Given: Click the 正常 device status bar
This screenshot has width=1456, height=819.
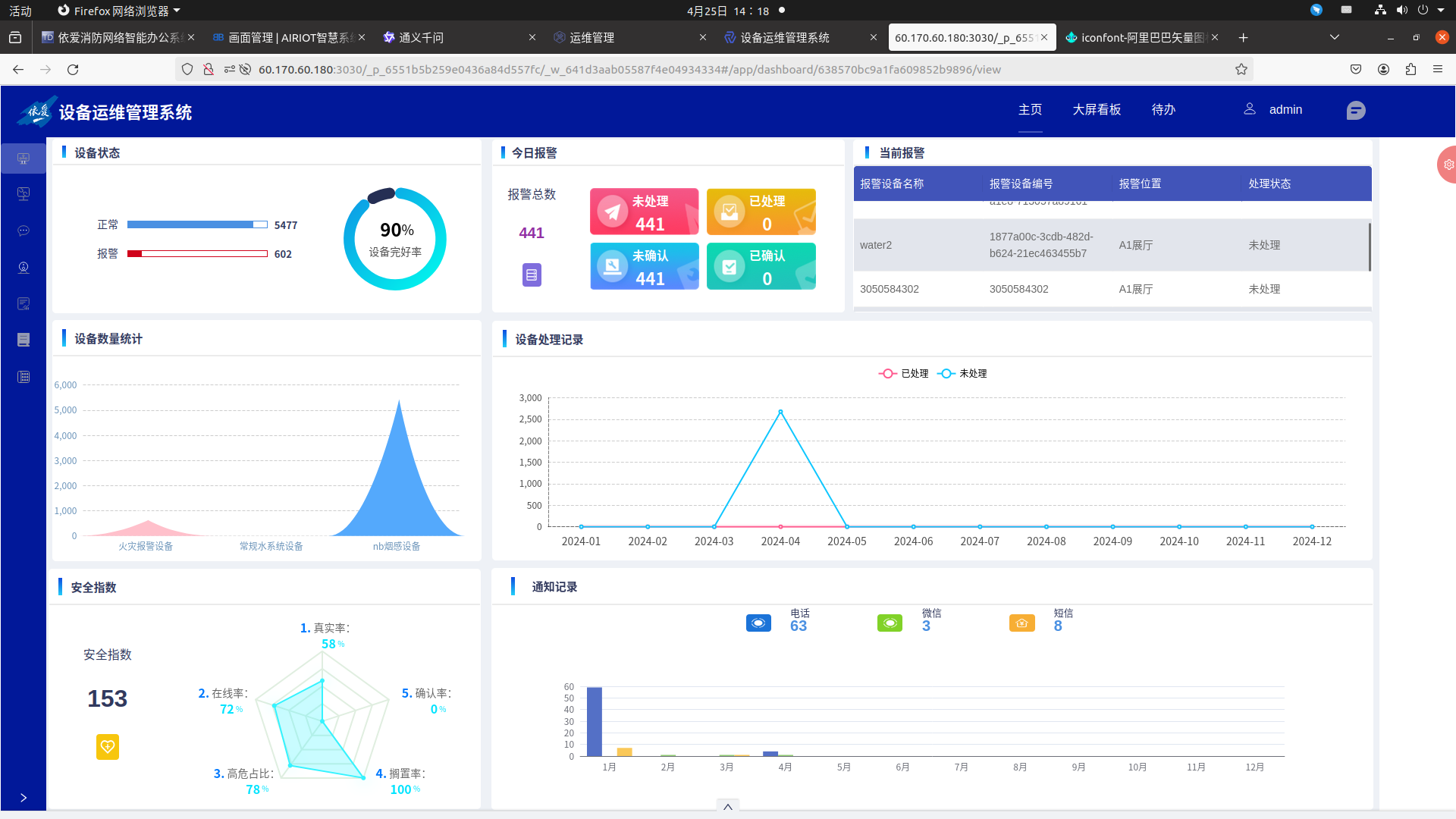Looking at the screenshot, I should pyautogui.click(x=197, y=224).
